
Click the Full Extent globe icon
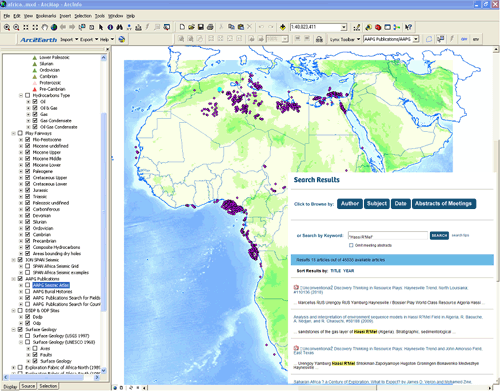click(x=54, y=27)
